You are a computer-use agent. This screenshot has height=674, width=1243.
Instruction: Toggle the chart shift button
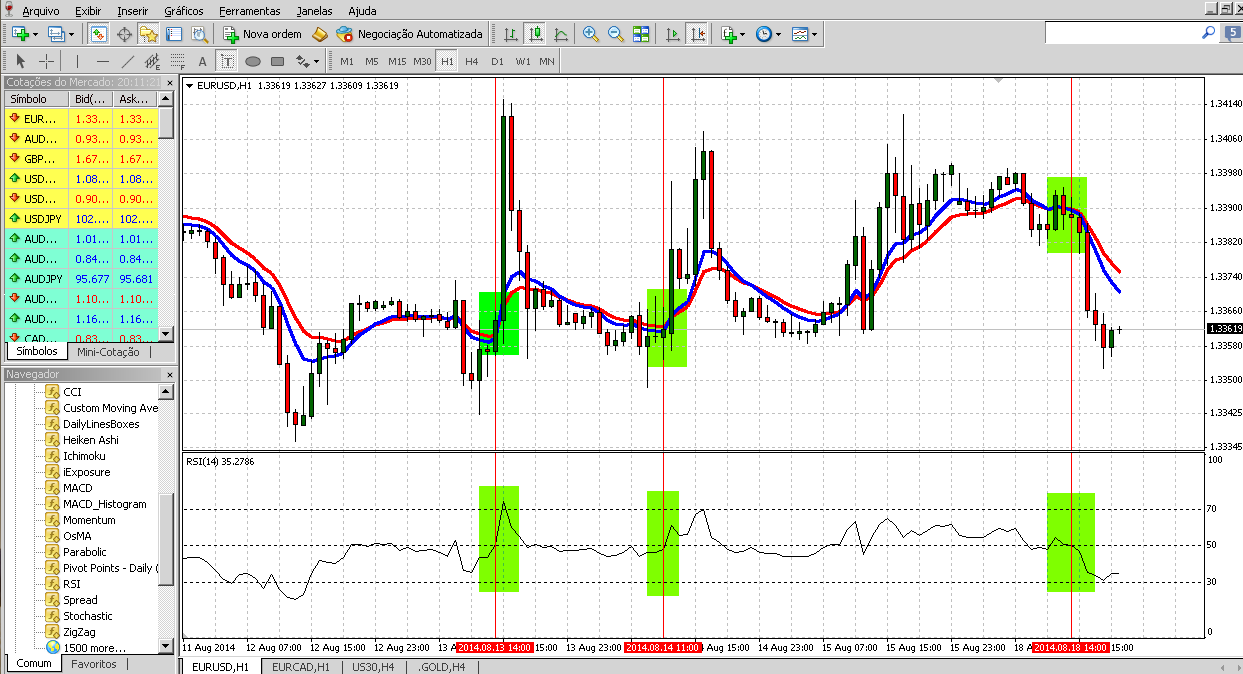click(697, 34)
